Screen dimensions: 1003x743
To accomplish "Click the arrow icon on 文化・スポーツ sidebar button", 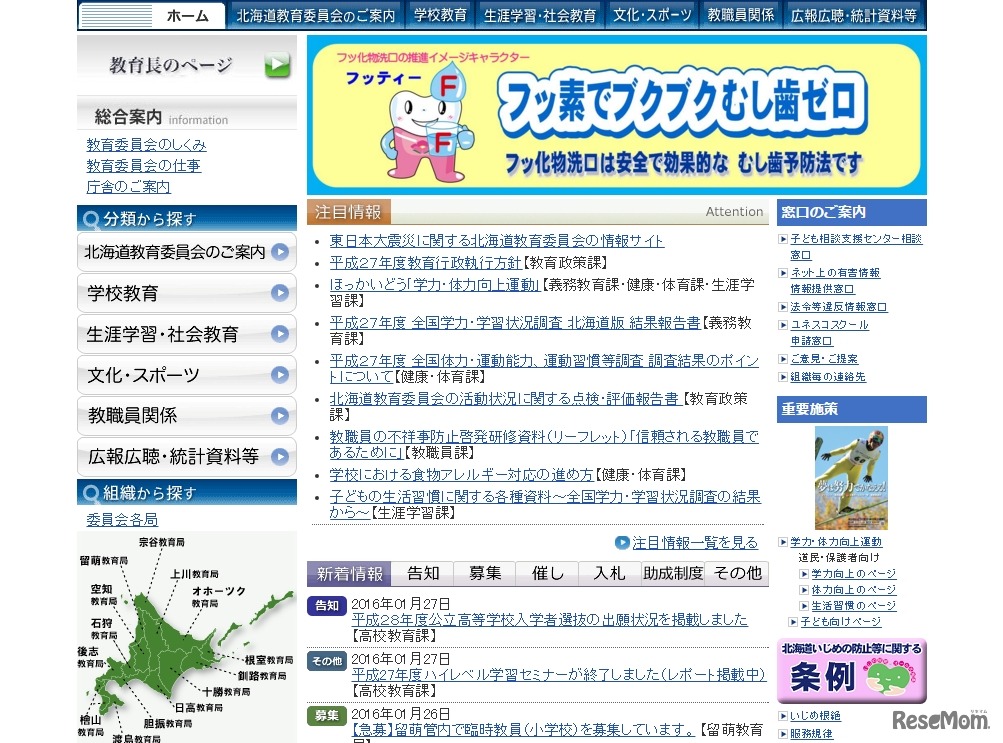I will [280, 374].
